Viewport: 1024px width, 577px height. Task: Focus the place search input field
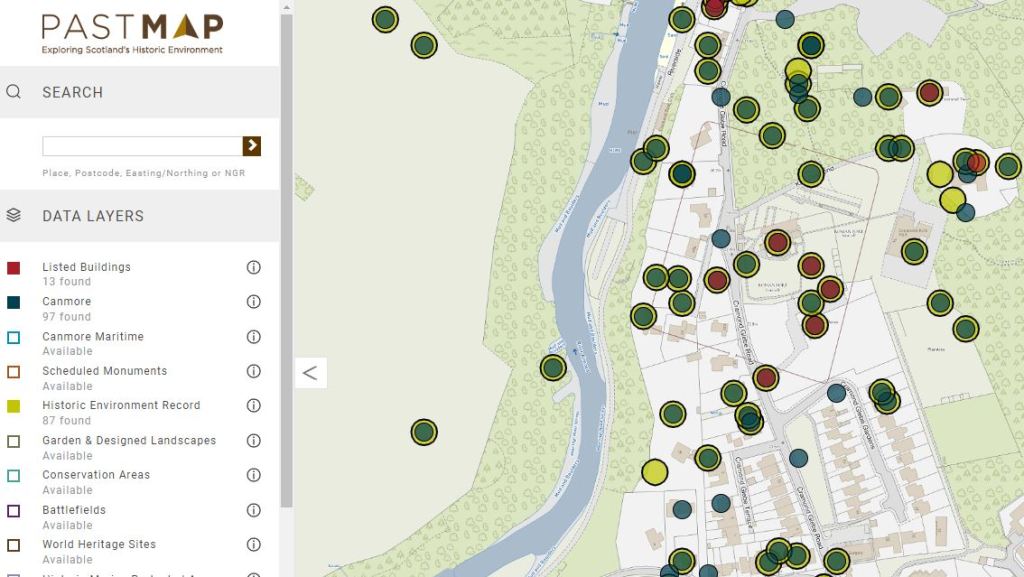[142, 146]
